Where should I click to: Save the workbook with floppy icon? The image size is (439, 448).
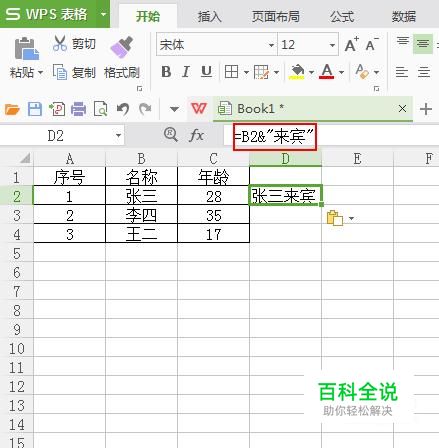(x=35, y=109)
